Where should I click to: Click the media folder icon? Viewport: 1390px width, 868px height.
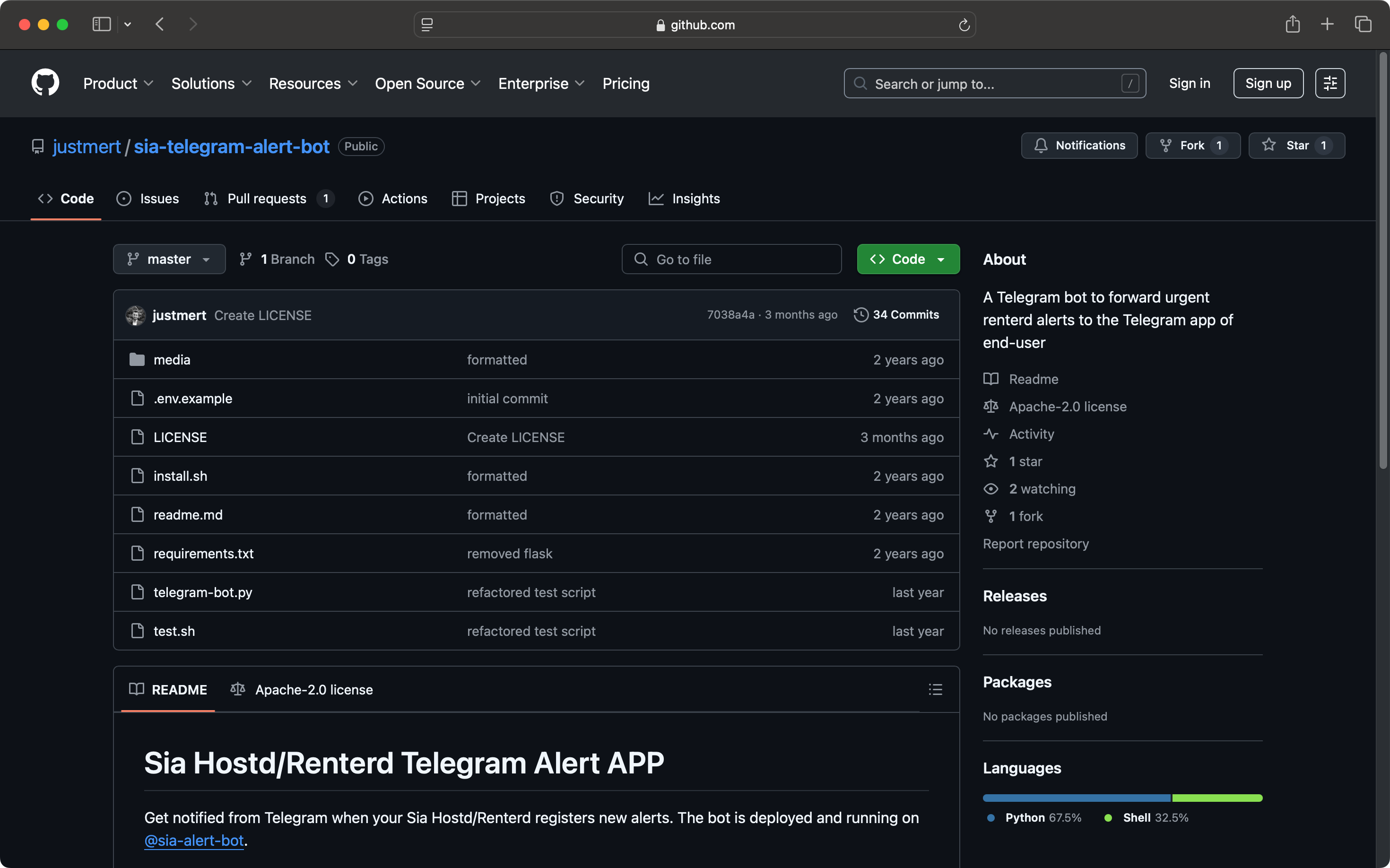click(x=137, y=359)
